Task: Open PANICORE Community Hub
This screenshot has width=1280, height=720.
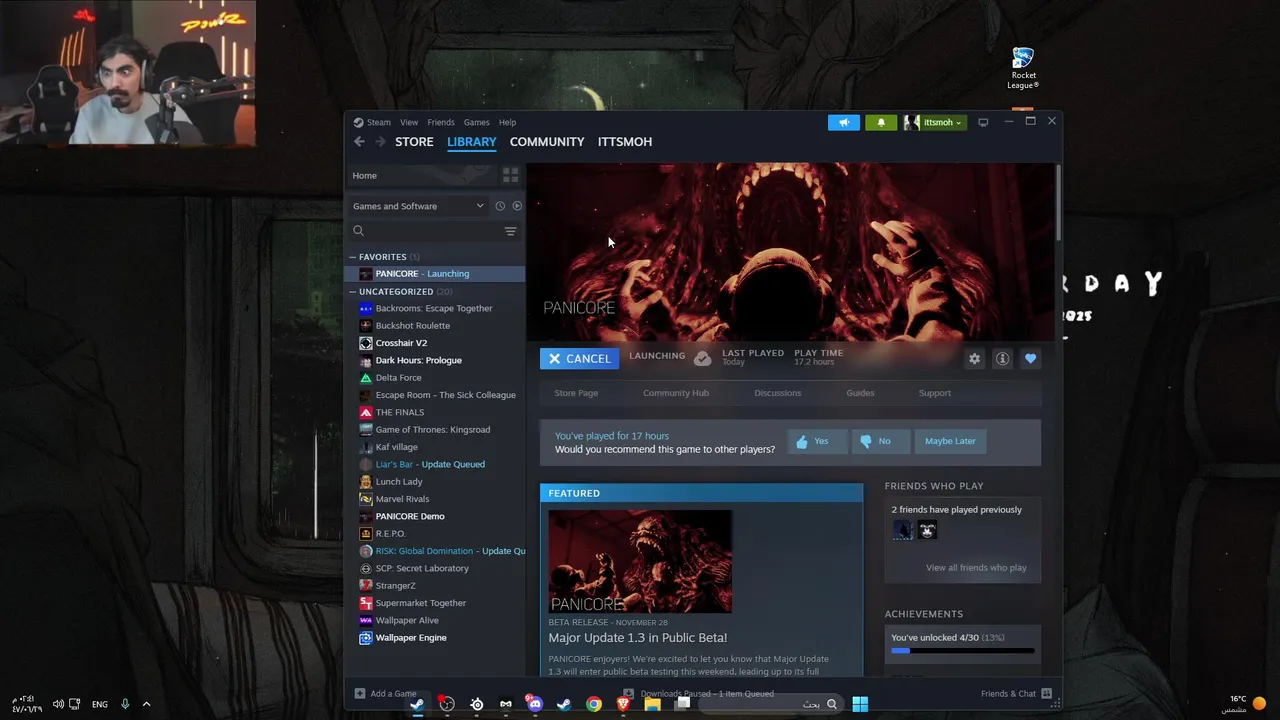Action: (x=676, y=393)
